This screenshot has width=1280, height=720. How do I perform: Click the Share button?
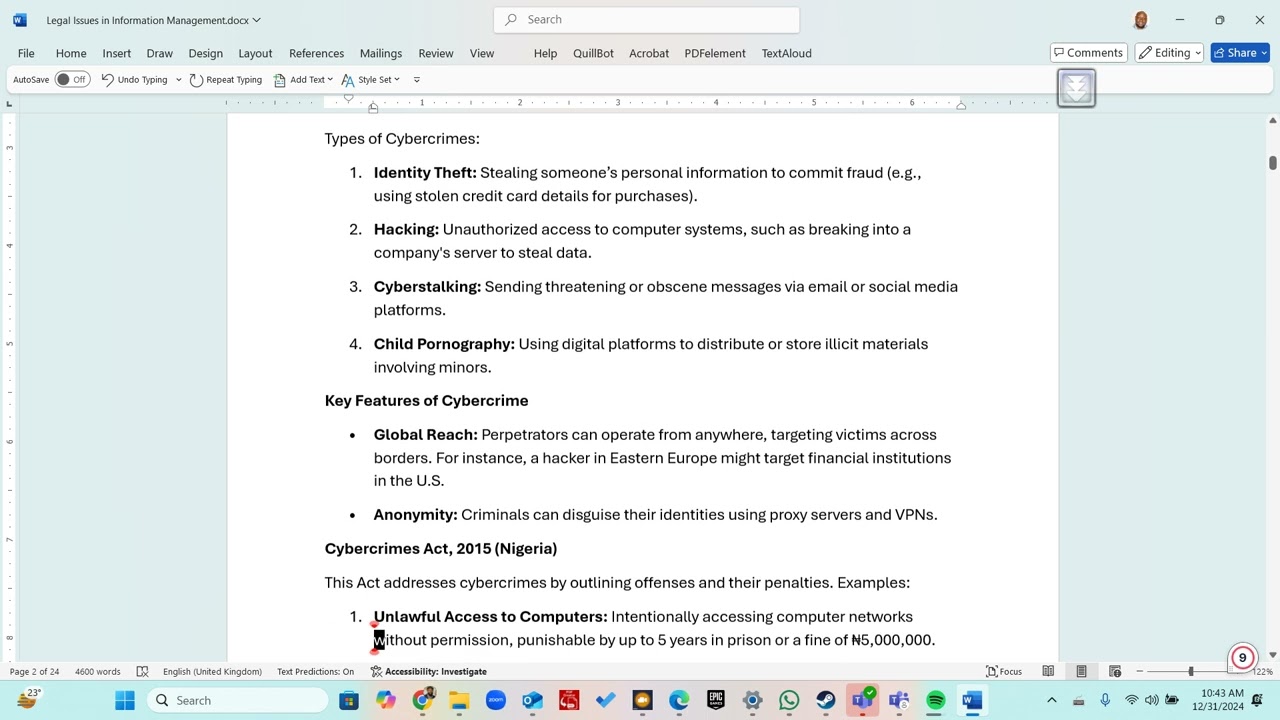(x=1240, y=53)
